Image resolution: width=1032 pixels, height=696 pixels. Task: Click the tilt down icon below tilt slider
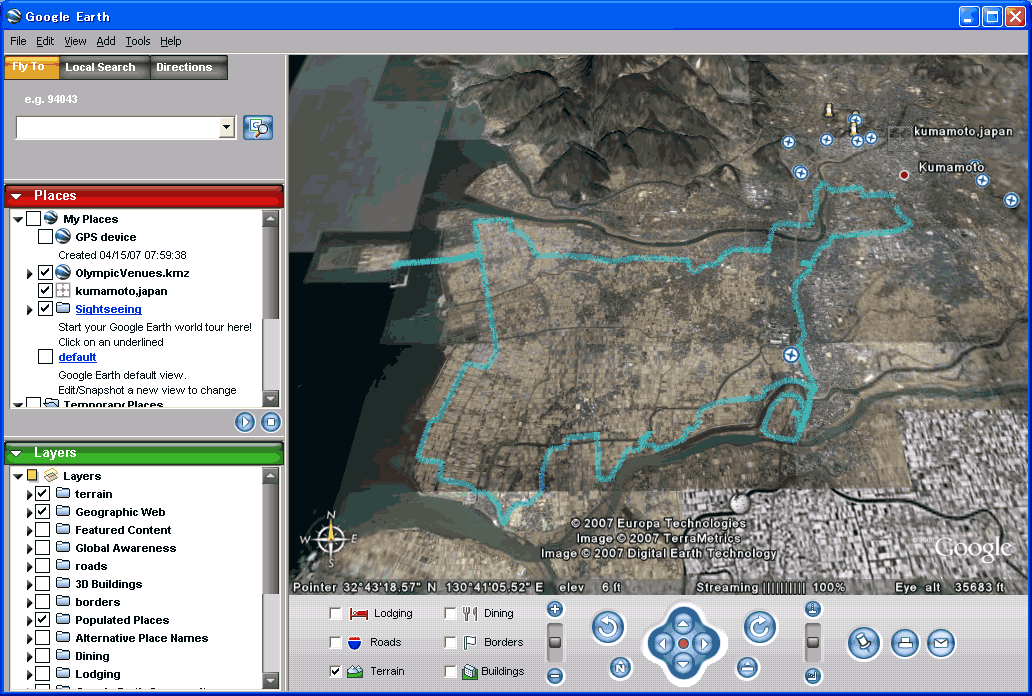[813, 676]
